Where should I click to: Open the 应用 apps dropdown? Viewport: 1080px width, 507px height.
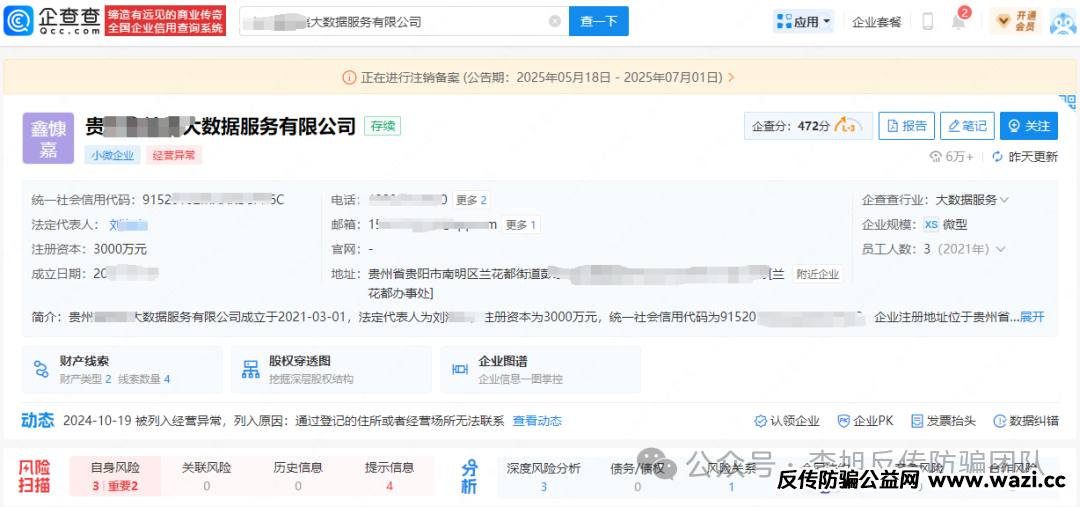click(x=803, y=21)
